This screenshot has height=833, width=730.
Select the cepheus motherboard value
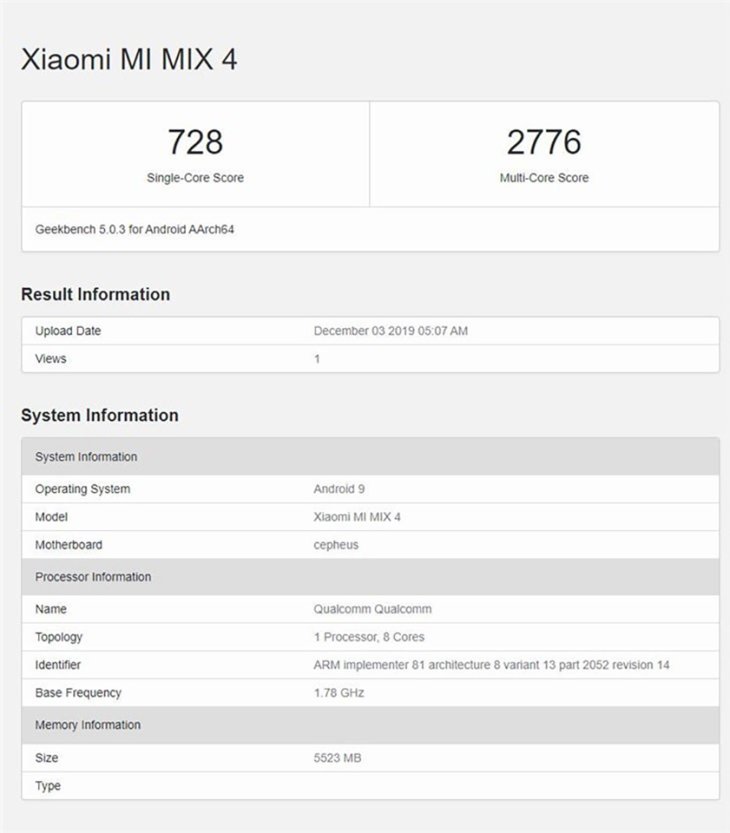point(336,545)
